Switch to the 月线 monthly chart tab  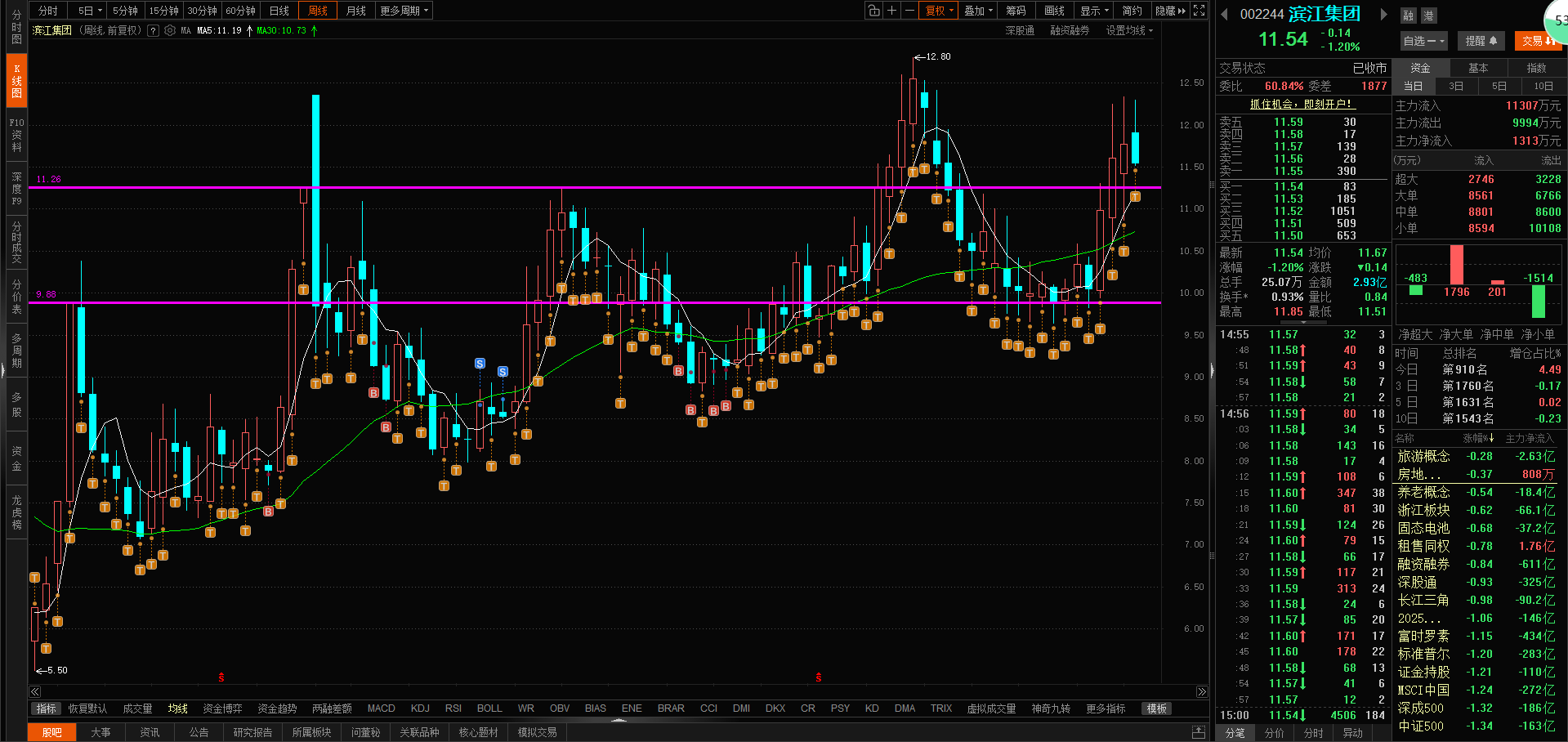tap(356, 11)
